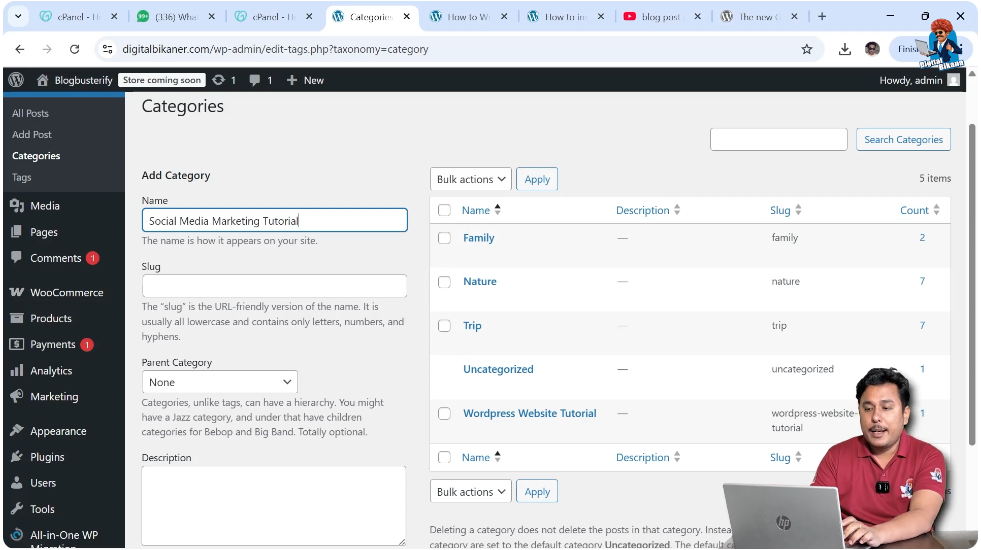Switch to the WhatsApp browser tab
The height and width of the screenshot is (550, 981).
175,17
